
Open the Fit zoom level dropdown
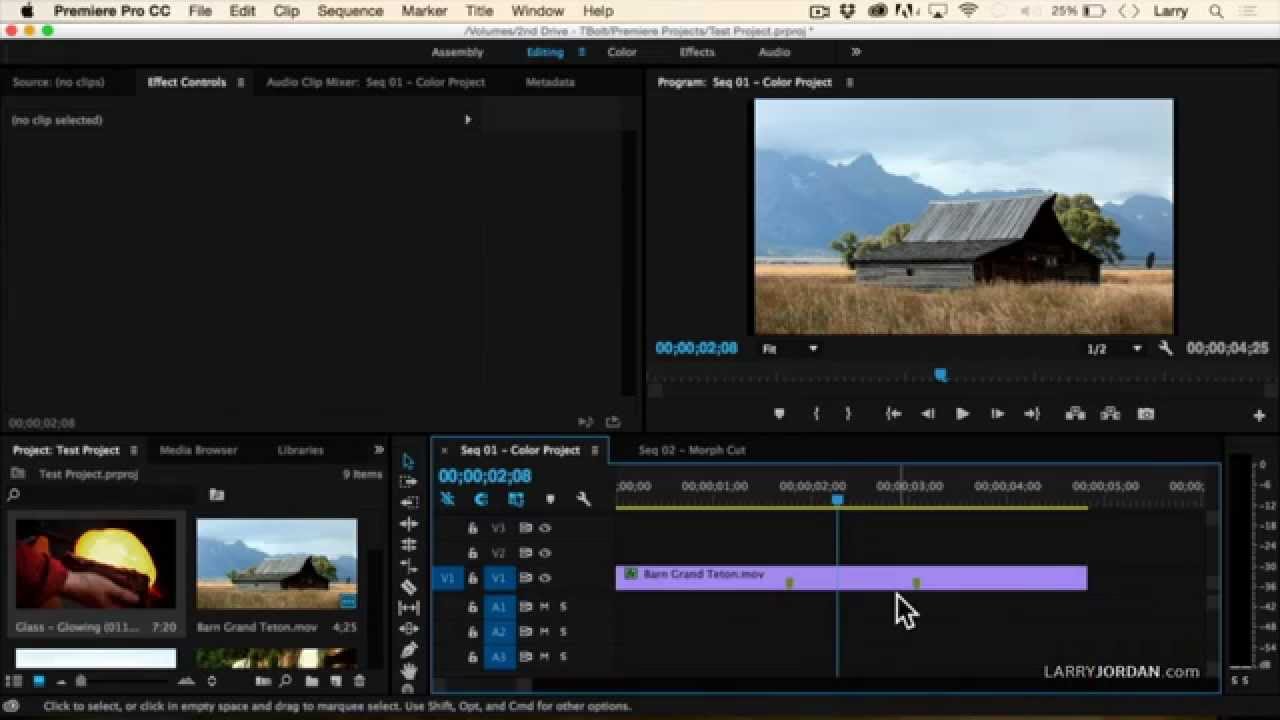(790, 349)
